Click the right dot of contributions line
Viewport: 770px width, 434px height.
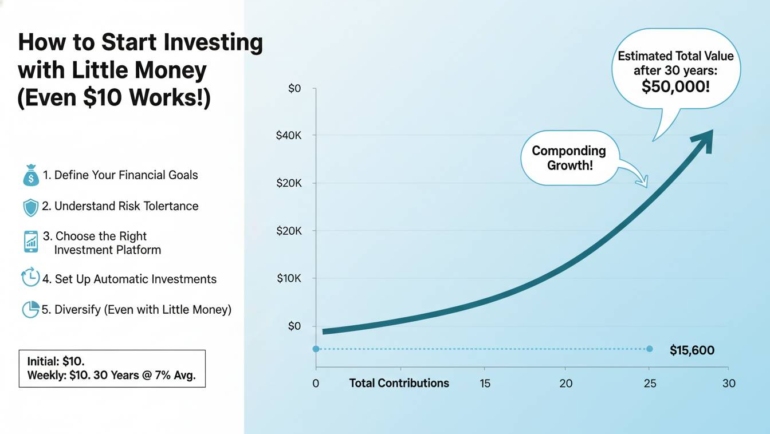pos(649,349)
